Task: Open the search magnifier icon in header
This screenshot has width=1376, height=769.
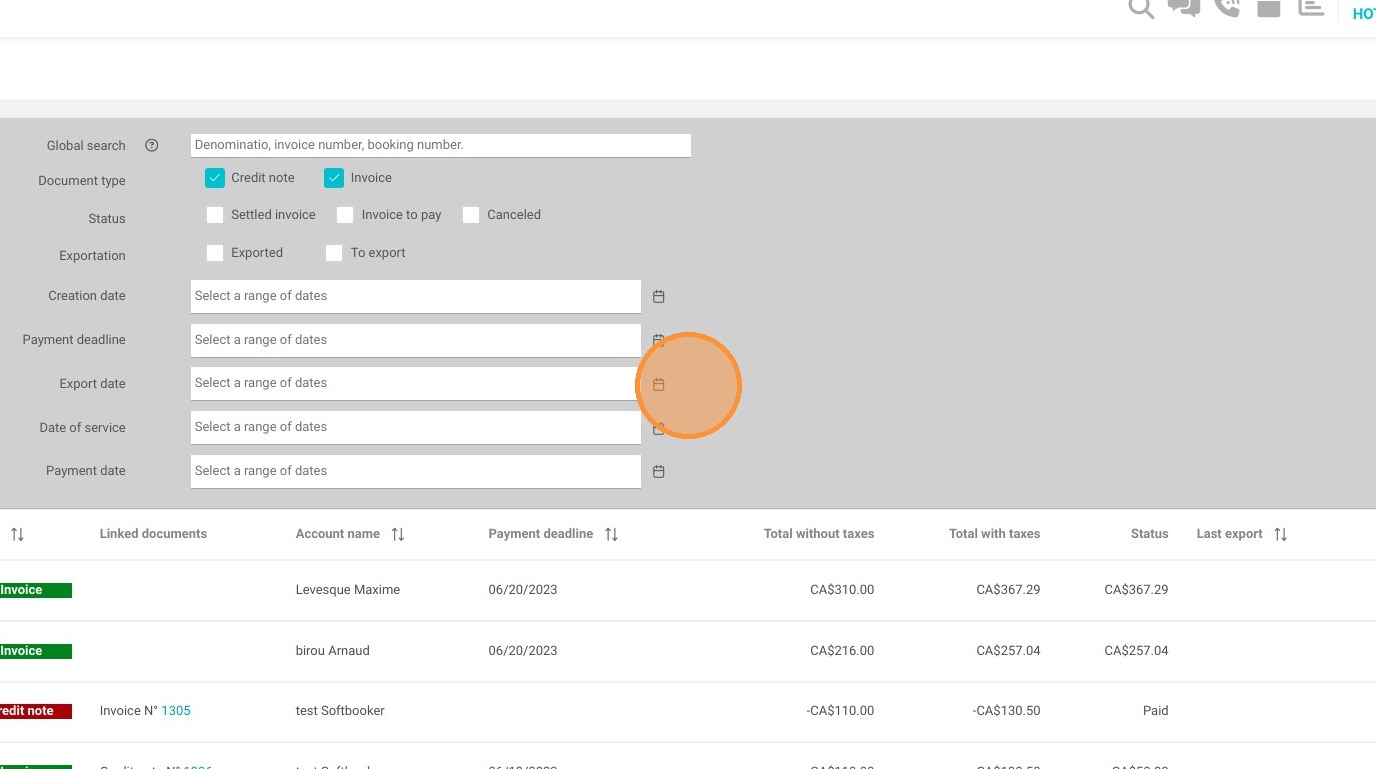Action: click(x=1141, y=8)
